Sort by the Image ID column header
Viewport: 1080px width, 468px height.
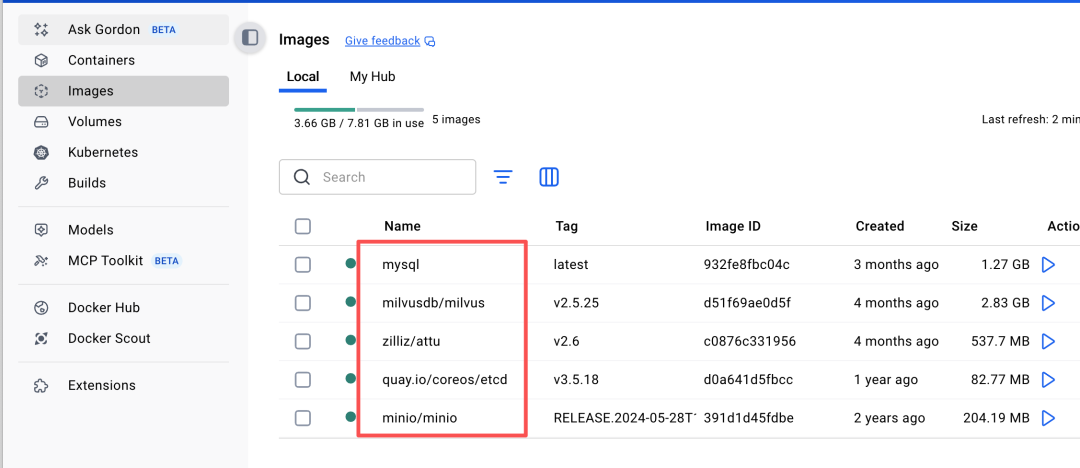pos(733,226)
